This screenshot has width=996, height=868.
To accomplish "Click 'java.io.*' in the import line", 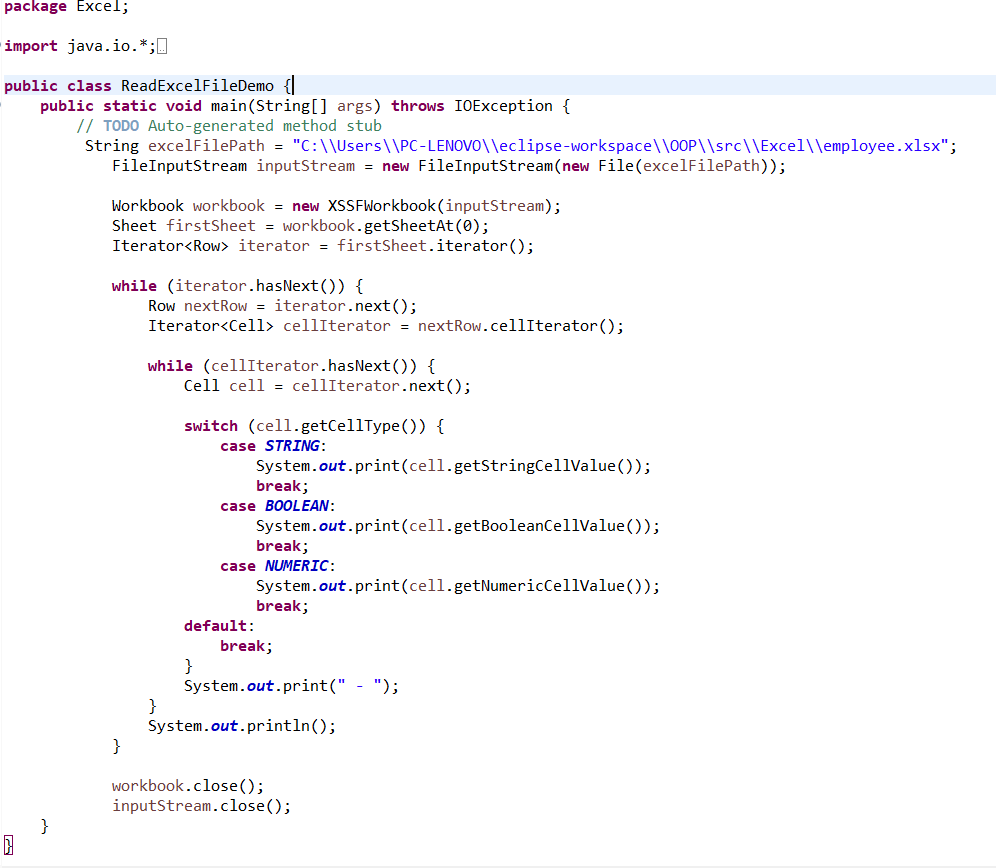I will [x=108, y=46].
